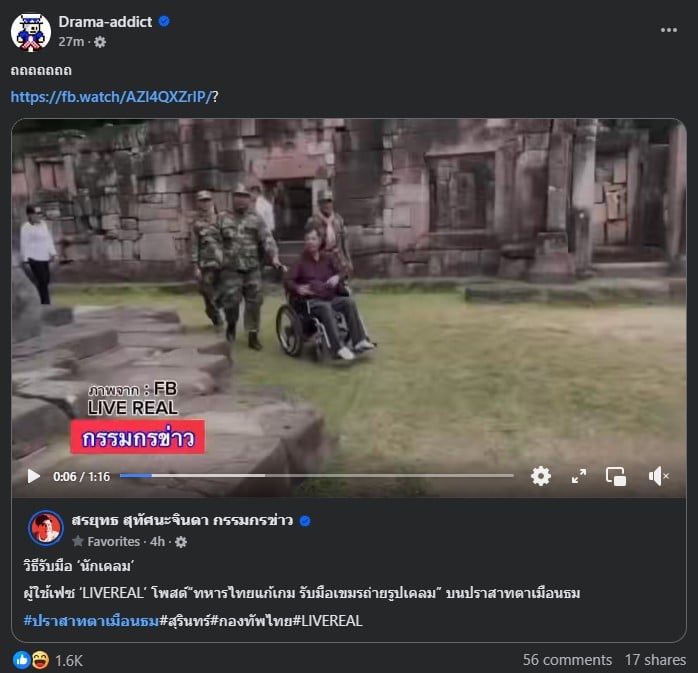Click post text ถถถถถถถ
The height and width of the screenshot is (673, 698).
point(41,71)
